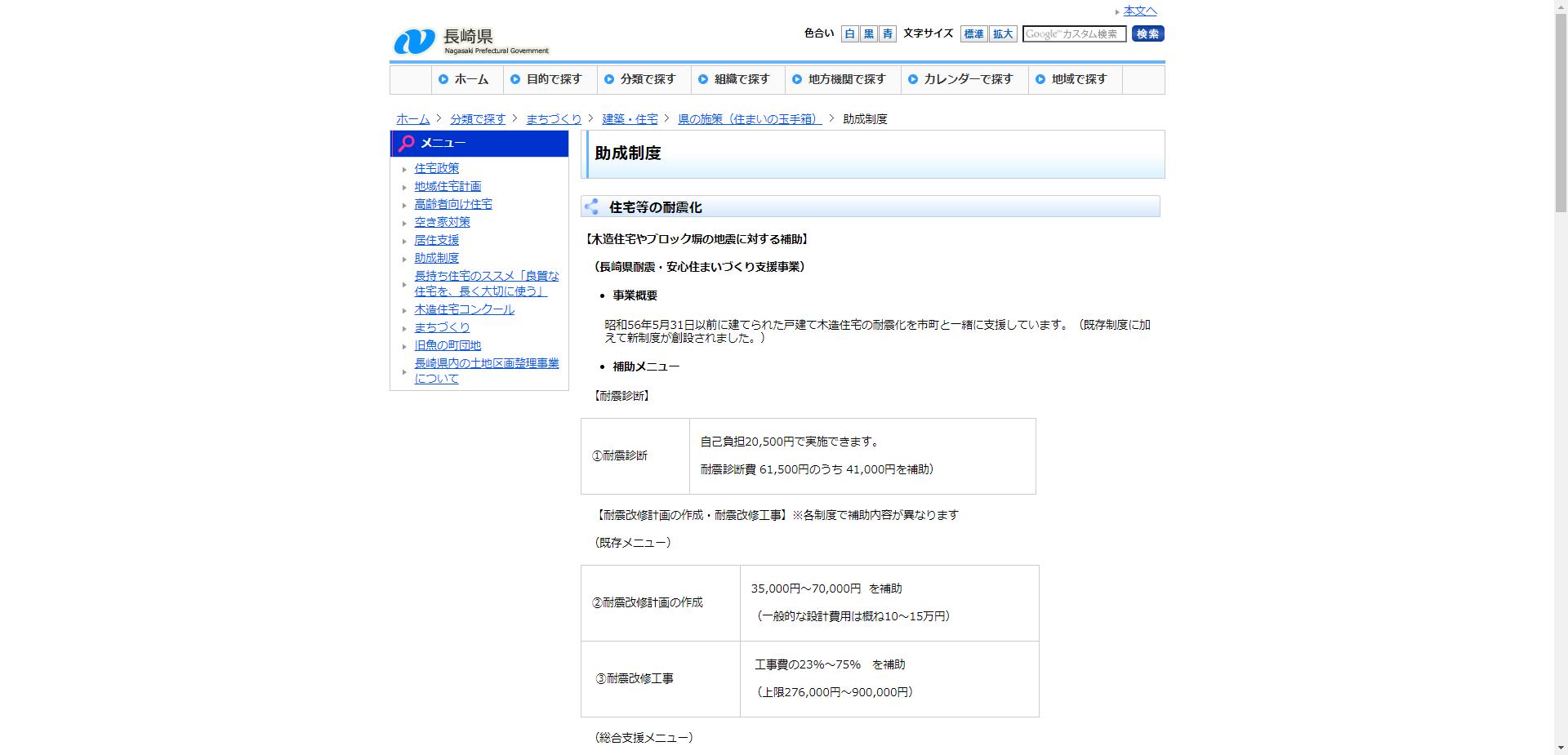Enable enlarged text with 拡大
The image size is (1568, 755).
coord(1003,33)
